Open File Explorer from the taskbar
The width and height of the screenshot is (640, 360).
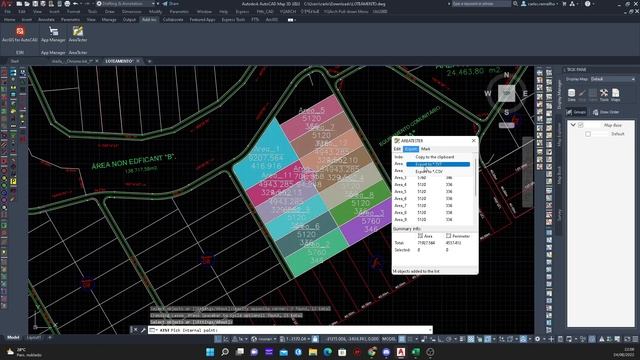[313, 352]
